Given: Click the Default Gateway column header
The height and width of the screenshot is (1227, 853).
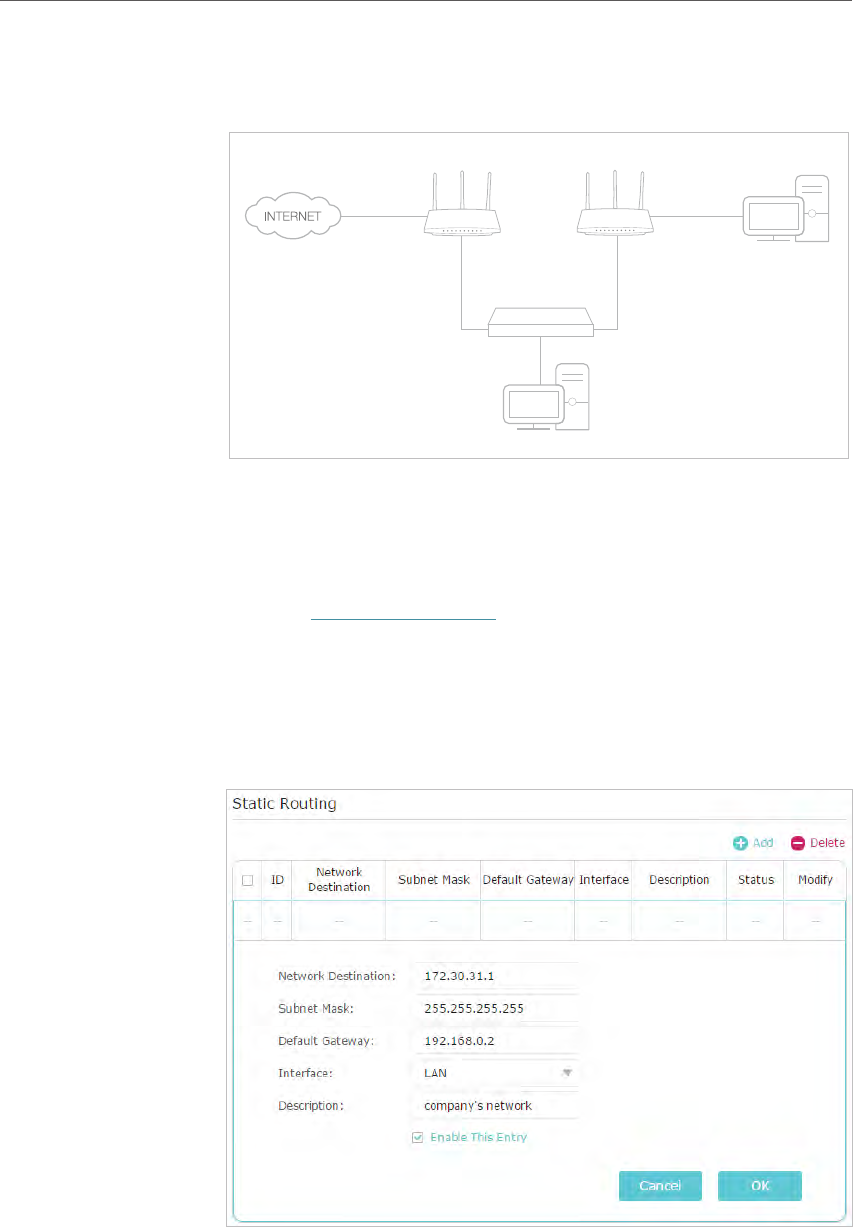Looking at the screenshot, I should click(527, 880).
